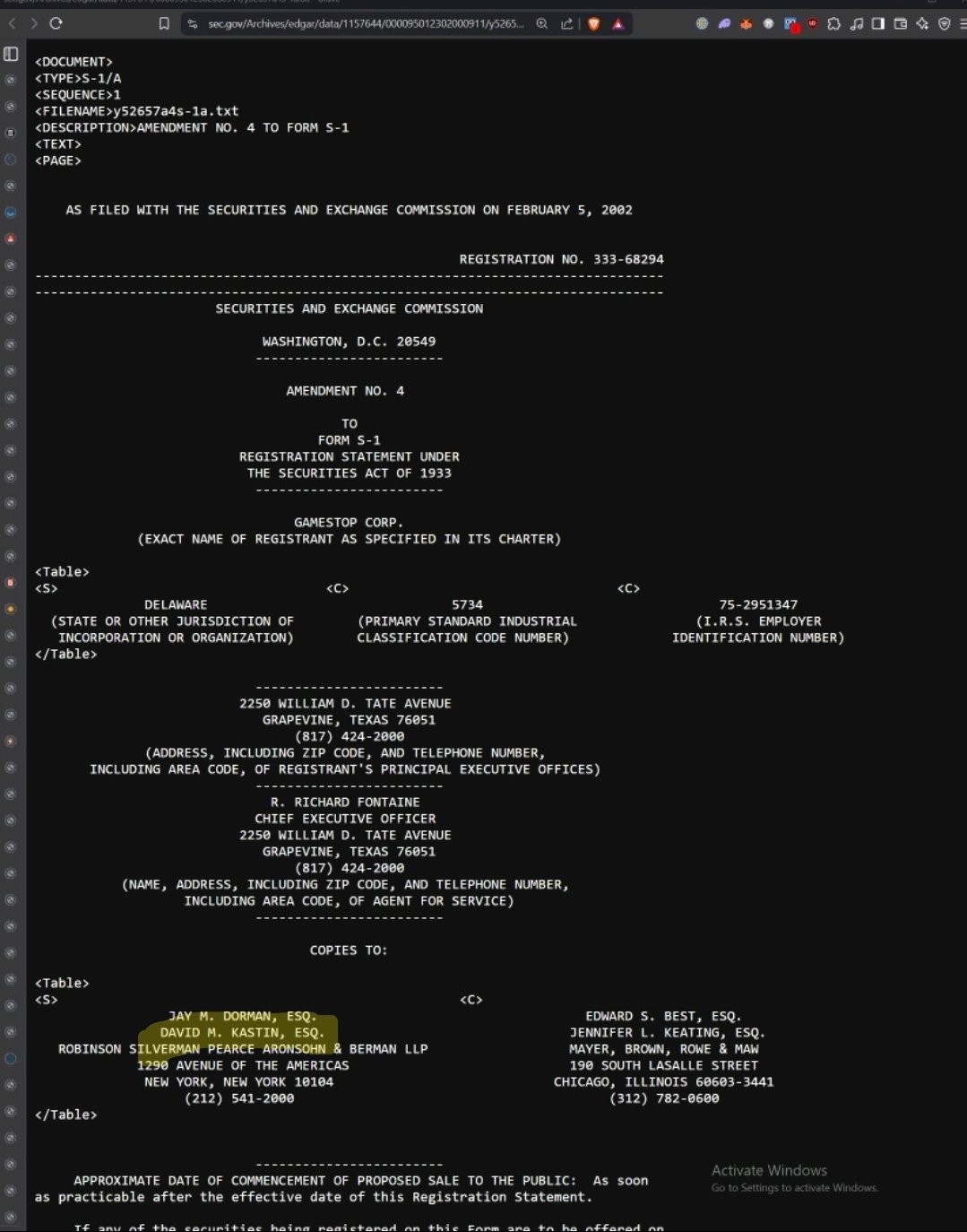Open the Brave Shields lion icon
967x1232 pixels.
pyautogui.click(x=593, y=24)
